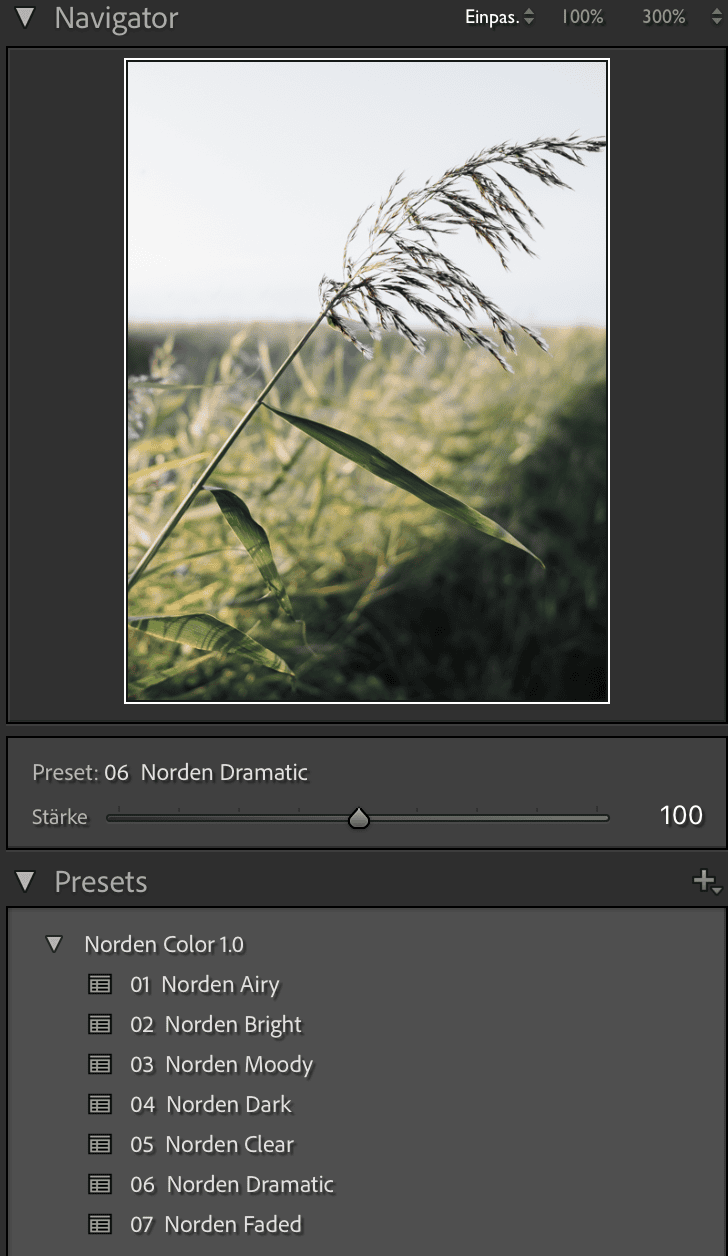This screenshot has width=728, height=1256.
Task: Apply the 03 Norden Moody preset
Action: [x=222, y=1064]
